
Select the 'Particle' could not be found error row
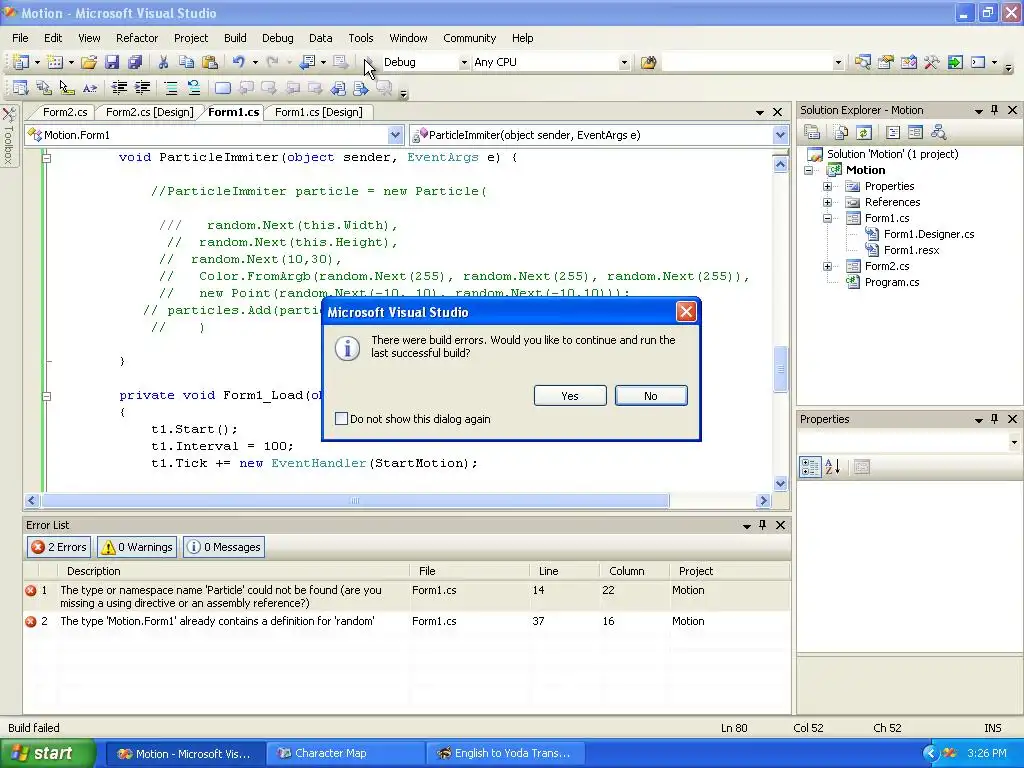tap(406, 596)
